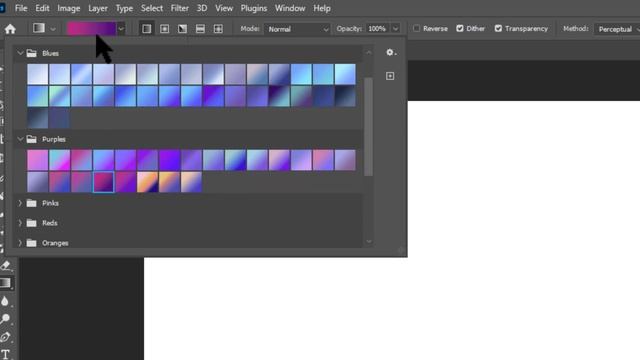
Task: Open the Filter menu
Action: (x=180, y=8)
